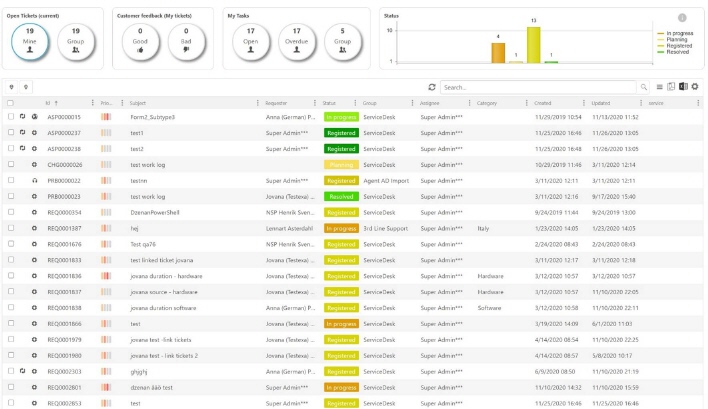Image resolution: width=708 pixels, height=409 pixels.
Task: Toggle Resolved legend entry
Action: [x=673, y=52]
